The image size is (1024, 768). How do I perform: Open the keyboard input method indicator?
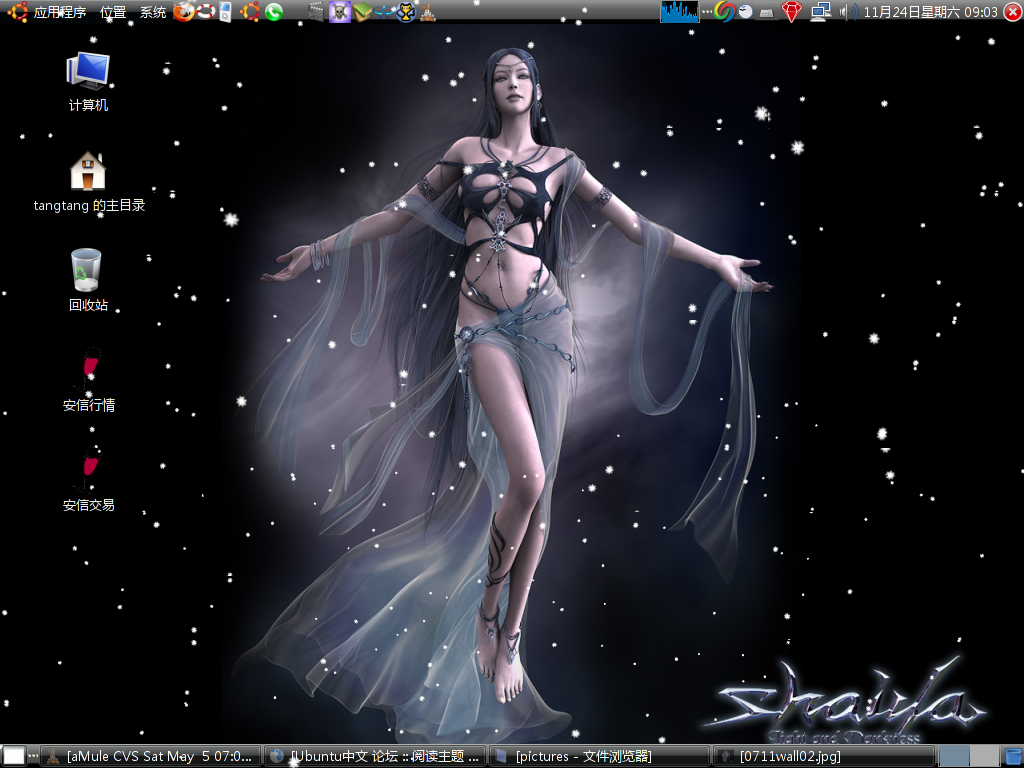click(x=767, y=12)
